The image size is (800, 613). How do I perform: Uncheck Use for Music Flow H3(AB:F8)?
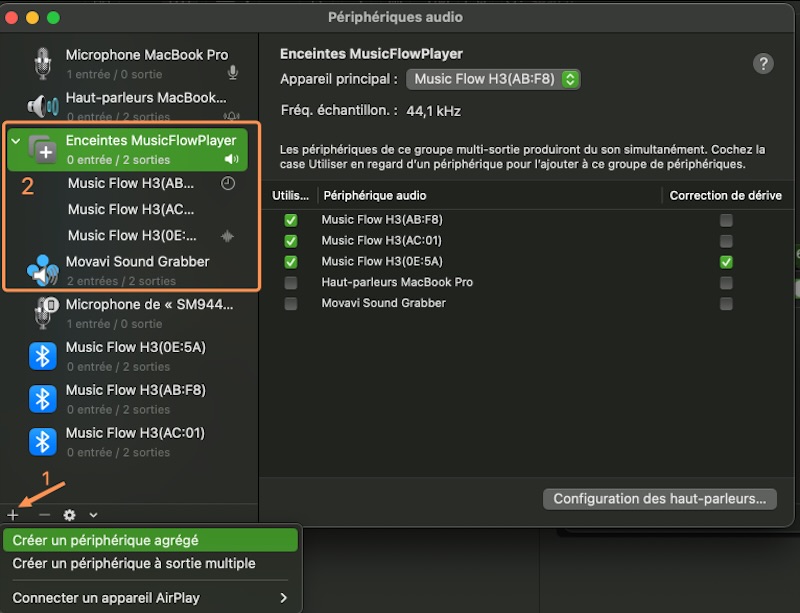point(291,220)
